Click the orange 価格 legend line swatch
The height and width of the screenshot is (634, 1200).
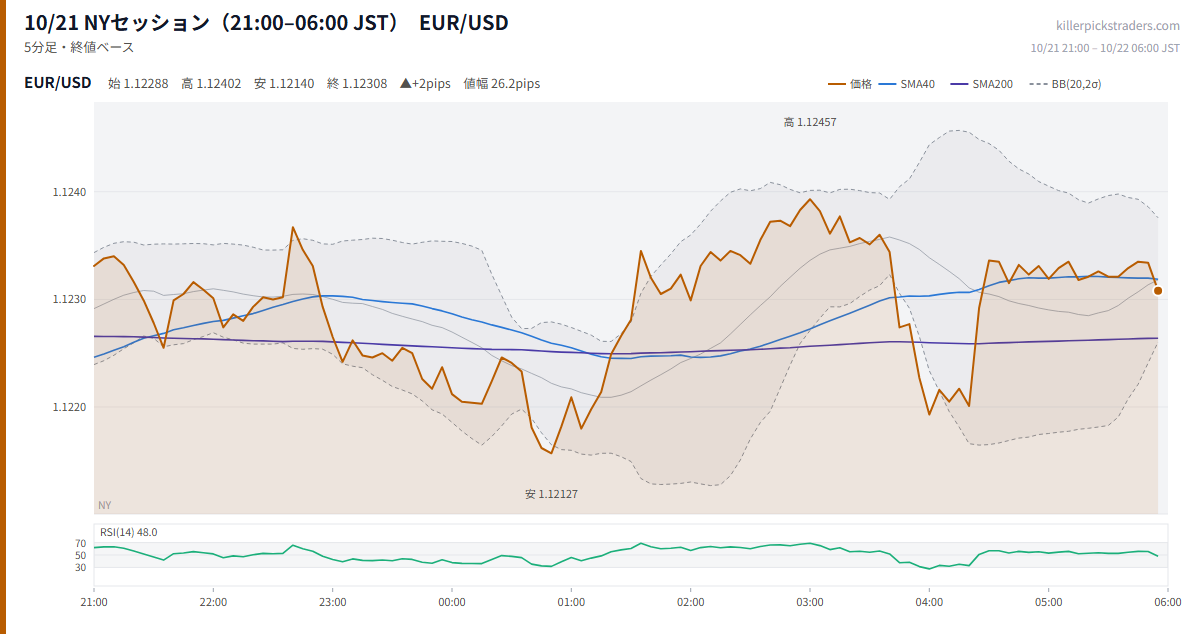(837, 84)
